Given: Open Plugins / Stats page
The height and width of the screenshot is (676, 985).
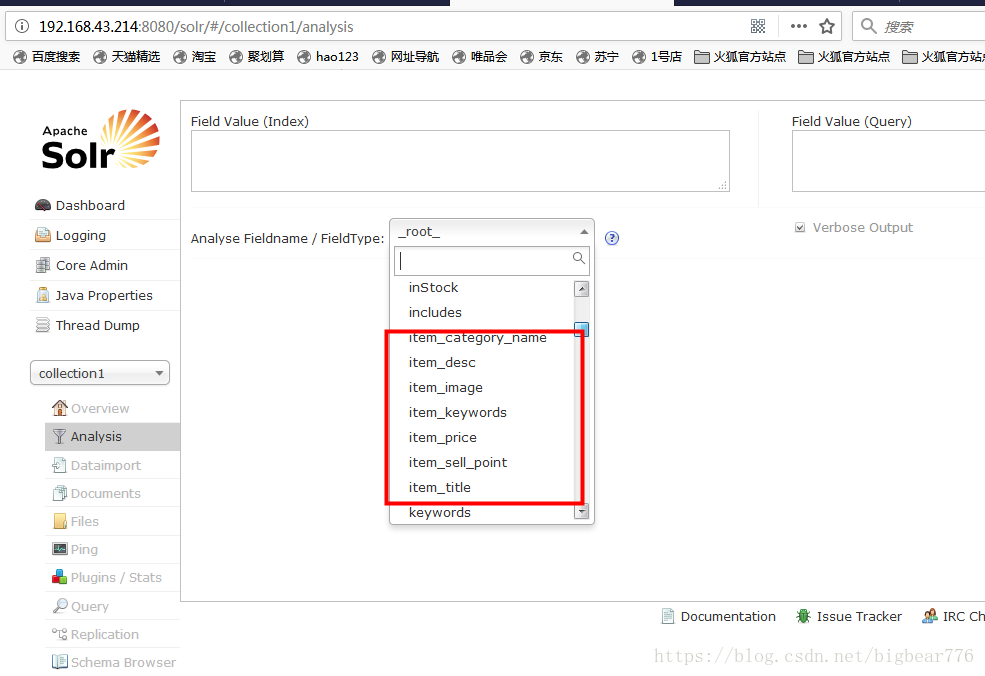Looking at the screenshot, I should click(116, 577).
